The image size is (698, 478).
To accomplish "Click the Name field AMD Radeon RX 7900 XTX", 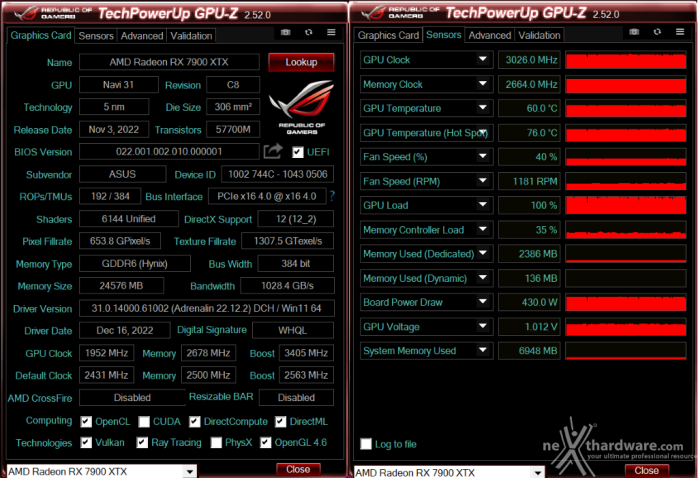I will 169,62.
